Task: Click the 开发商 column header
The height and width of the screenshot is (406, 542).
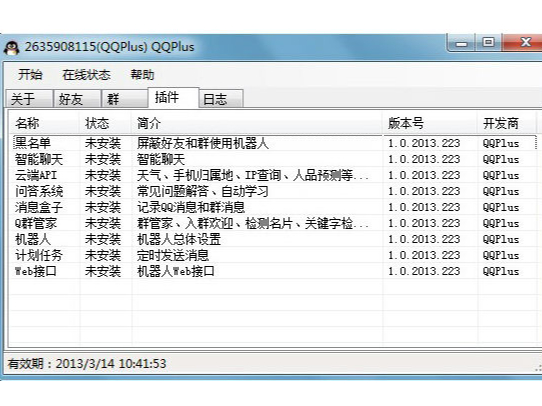Action: coord(507,123)
